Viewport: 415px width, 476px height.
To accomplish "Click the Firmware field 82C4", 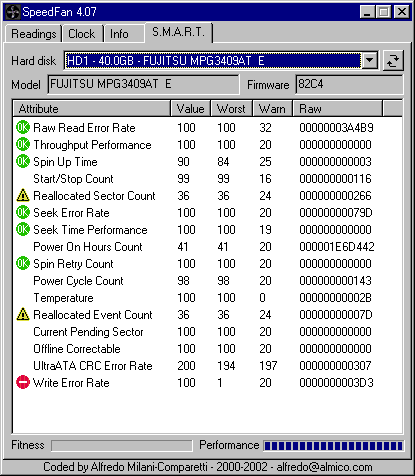I will [349, 84].
